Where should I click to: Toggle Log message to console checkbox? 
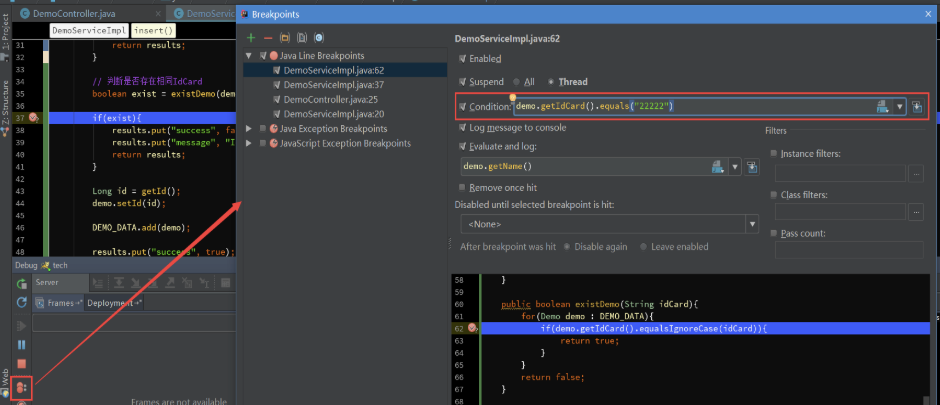coord(462,128)
